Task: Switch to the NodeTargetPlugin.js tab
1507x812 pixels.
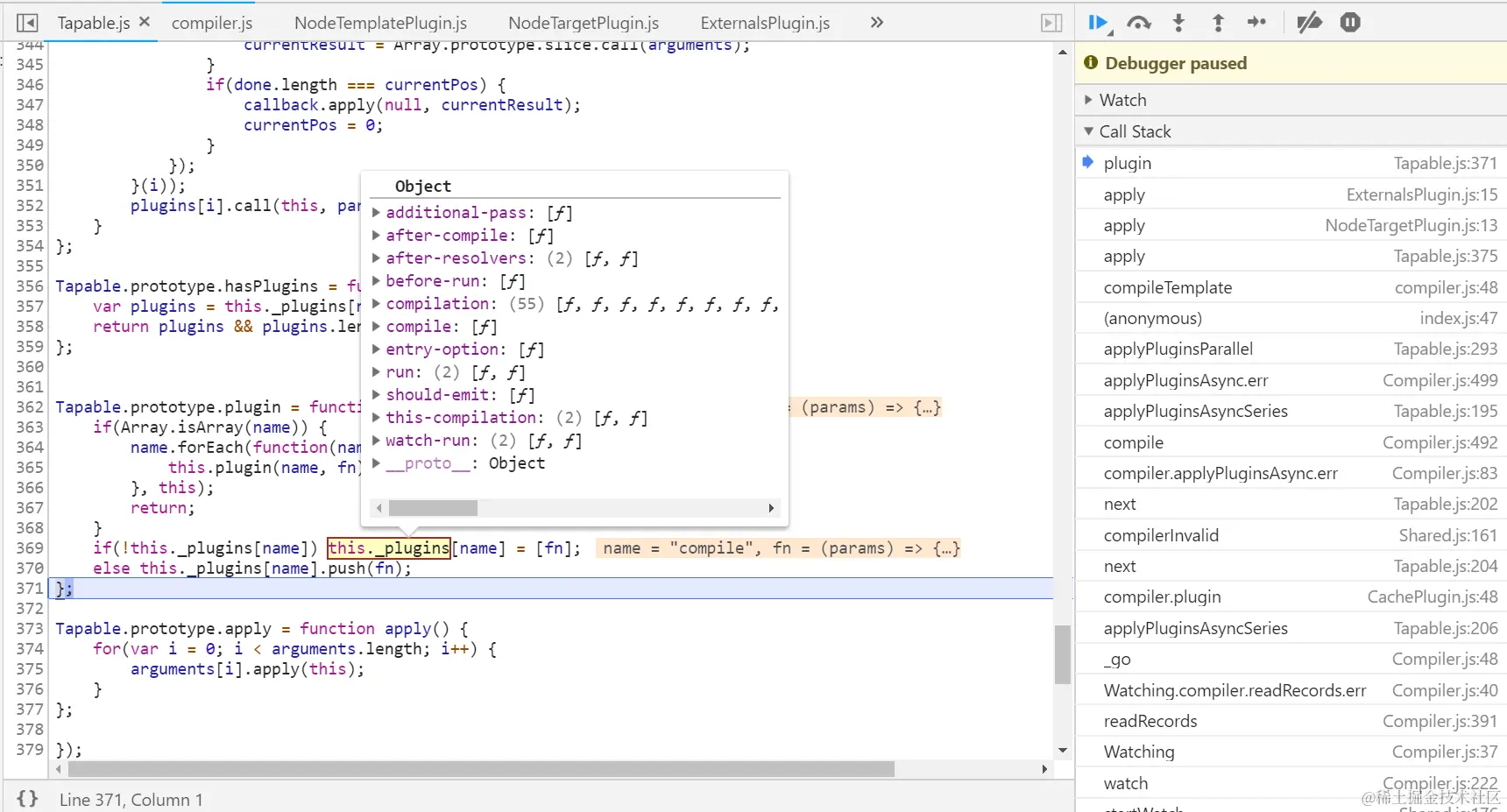Action: coord(584,23)
